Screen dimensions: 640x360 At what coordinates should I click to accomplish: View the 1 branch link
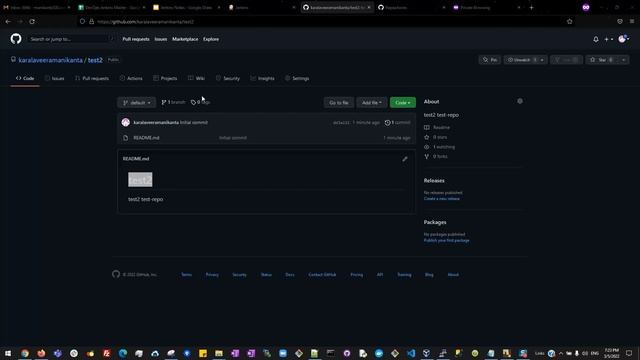coord(173,102)
